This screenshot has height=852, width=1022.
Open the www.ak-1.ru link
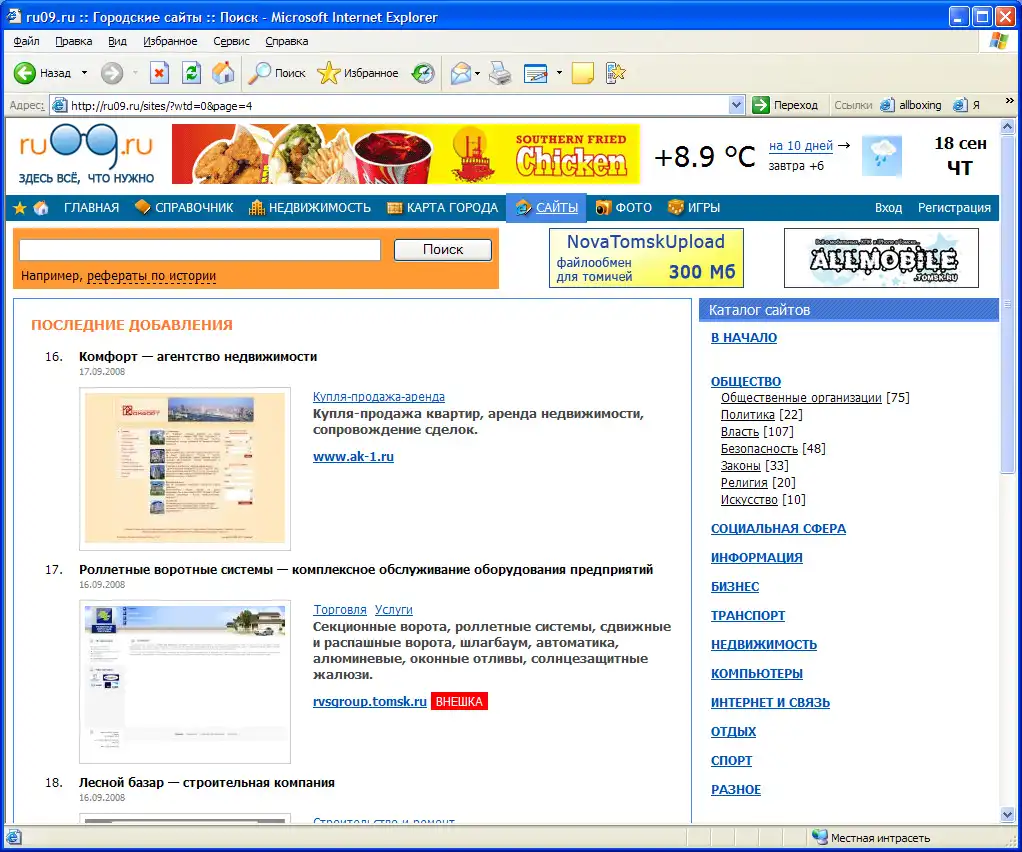click(x=353, y=456)
